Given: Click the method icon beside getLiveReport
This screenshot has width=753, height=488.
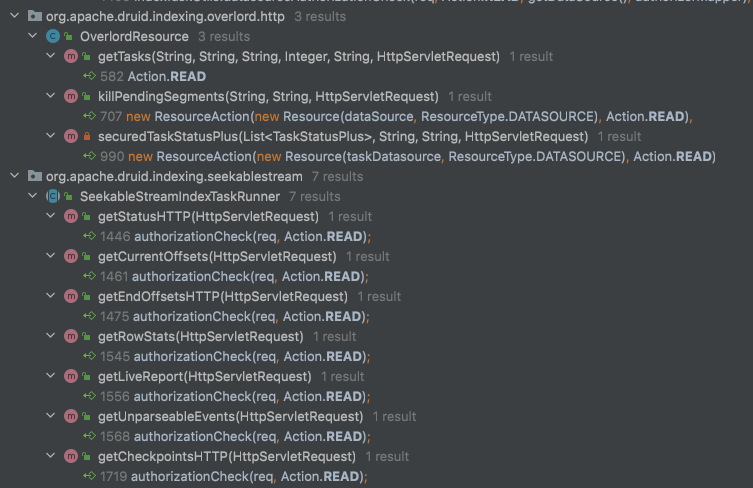Looking at the screenshot, I should 71,376.
